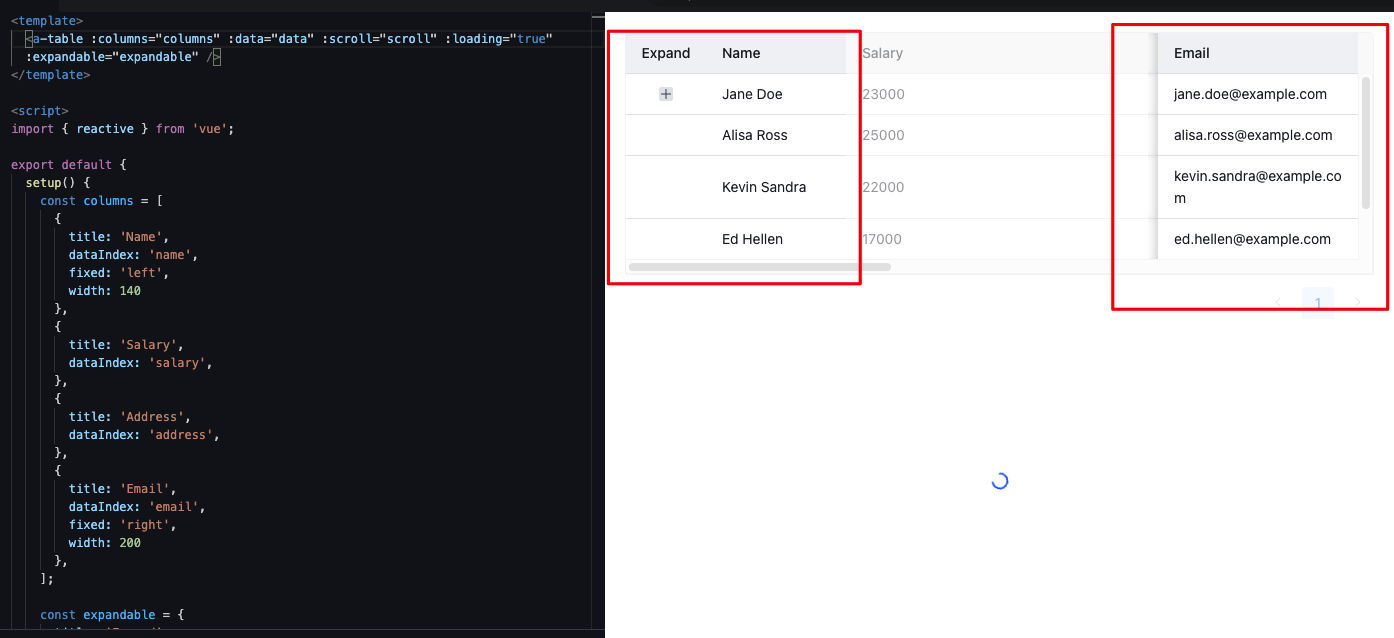Image resolution: width=1394 pixels, height=638 pixels.
Task: Click the opening <script> tag in code
Action: click(x=40, y=111)
